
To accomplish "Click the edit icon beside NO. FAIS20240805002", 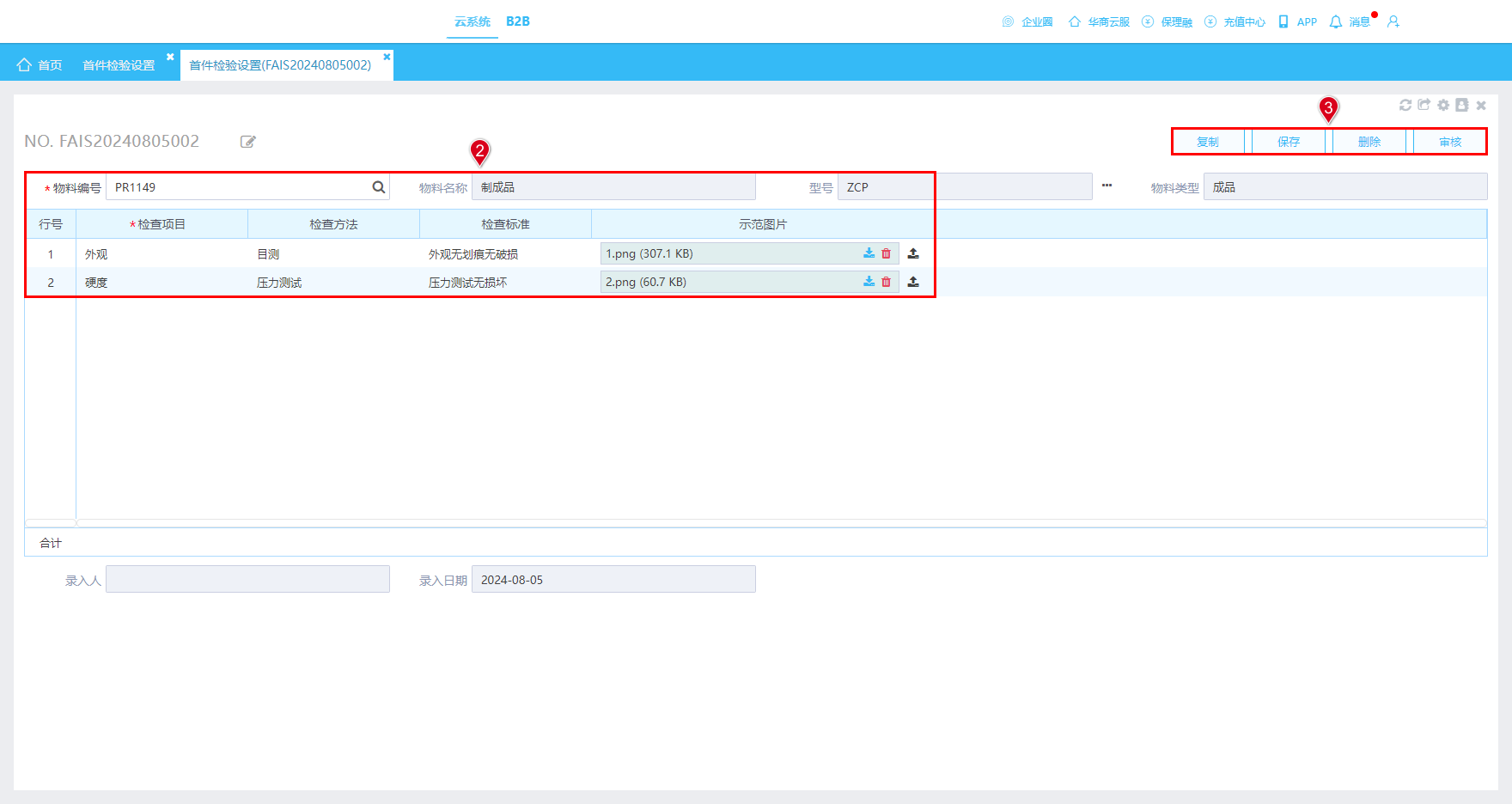I will [248, 142].
